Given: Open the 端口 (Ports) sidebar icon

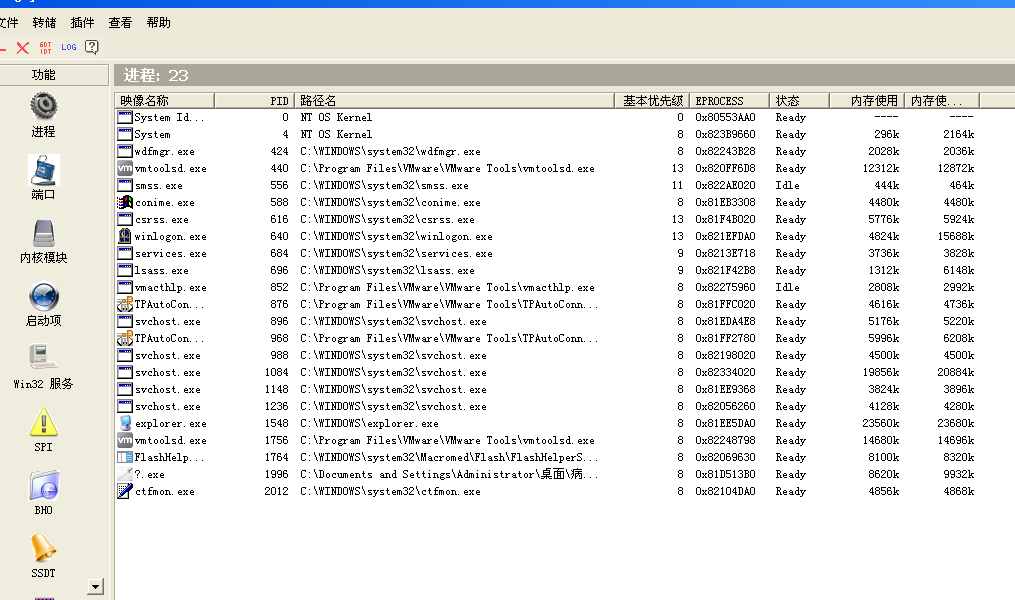Looking at the screenshot, I should click(x=43, y=170).
